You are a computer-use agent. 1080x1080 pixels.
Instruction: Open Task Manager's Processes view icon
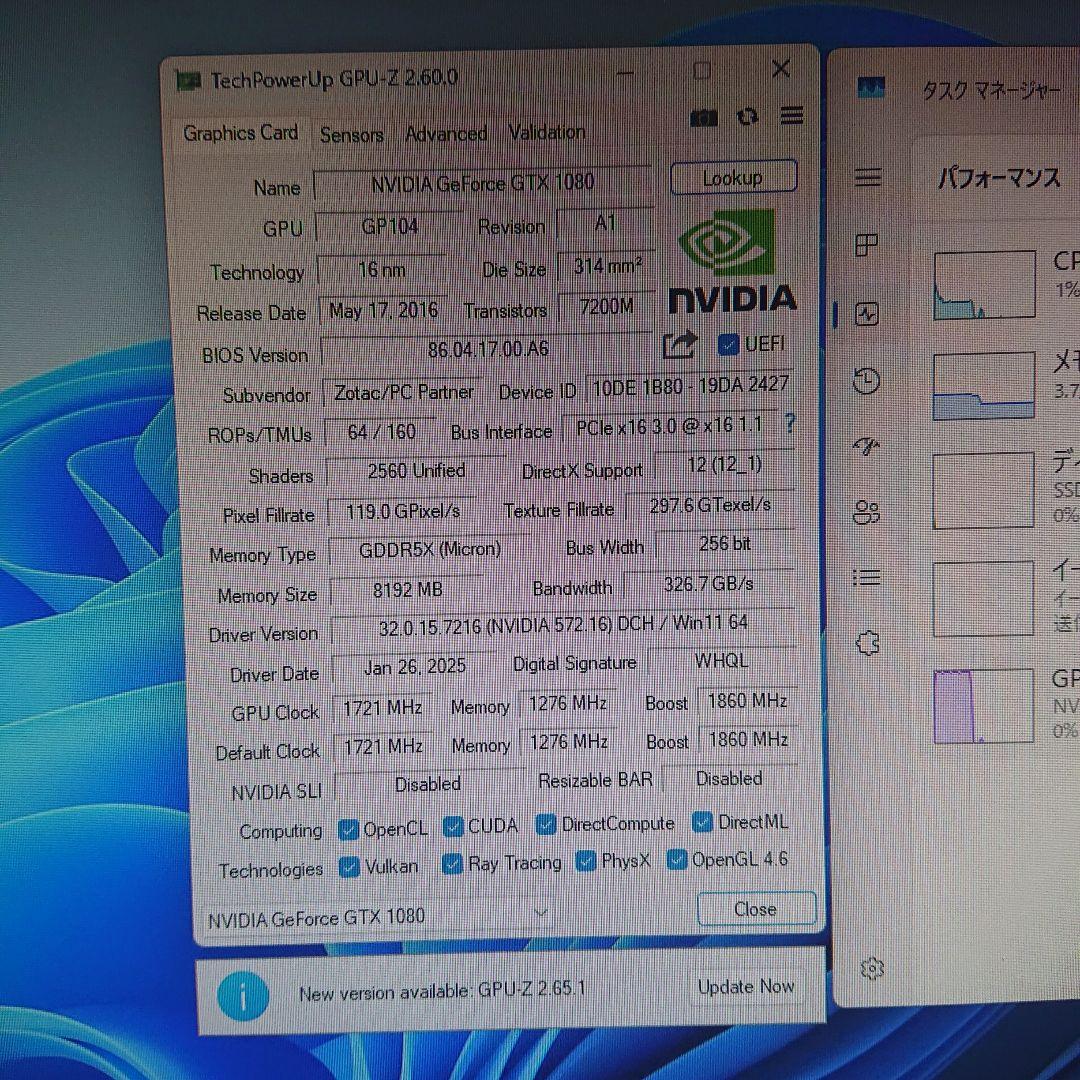866,246
